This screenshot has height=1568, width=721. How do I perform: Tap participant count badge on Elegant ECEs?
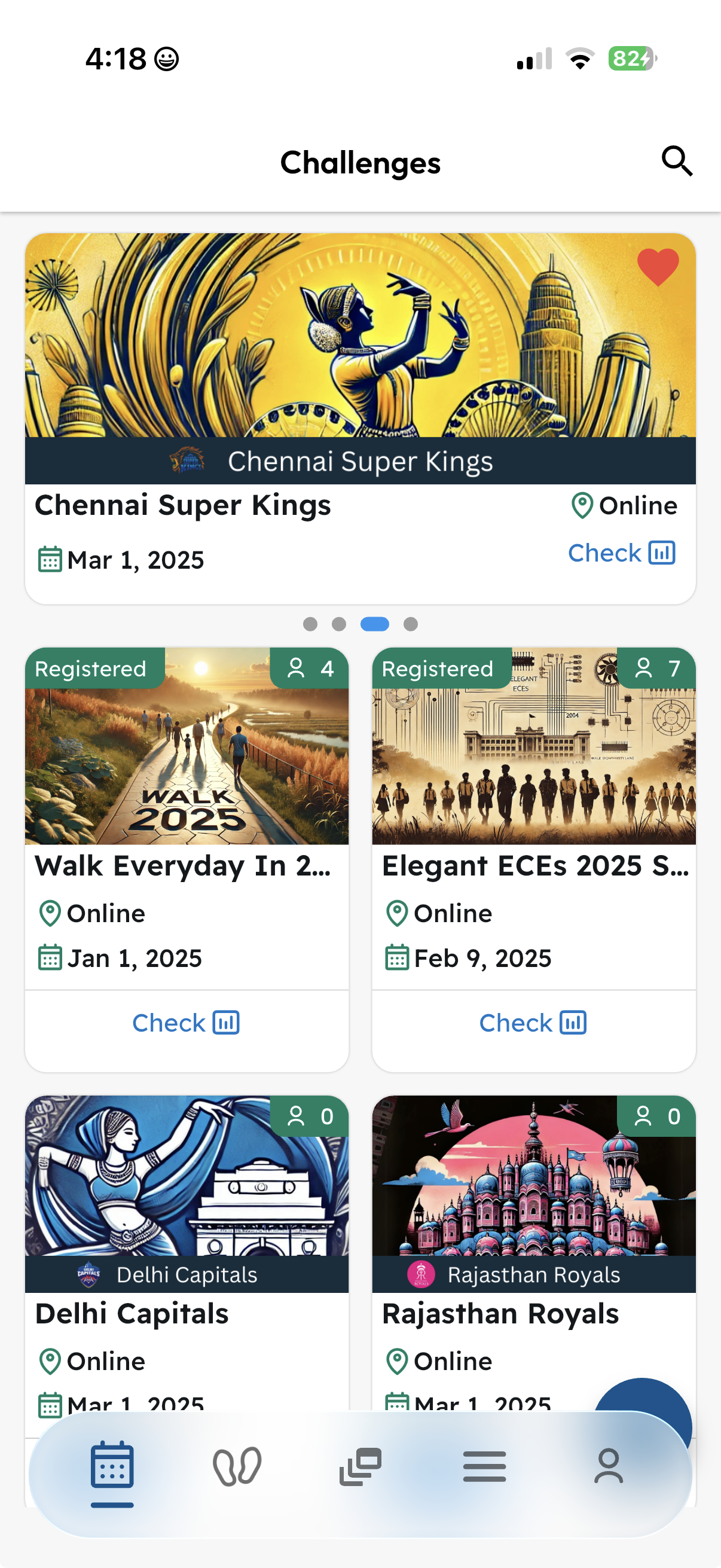pos(656,669)
